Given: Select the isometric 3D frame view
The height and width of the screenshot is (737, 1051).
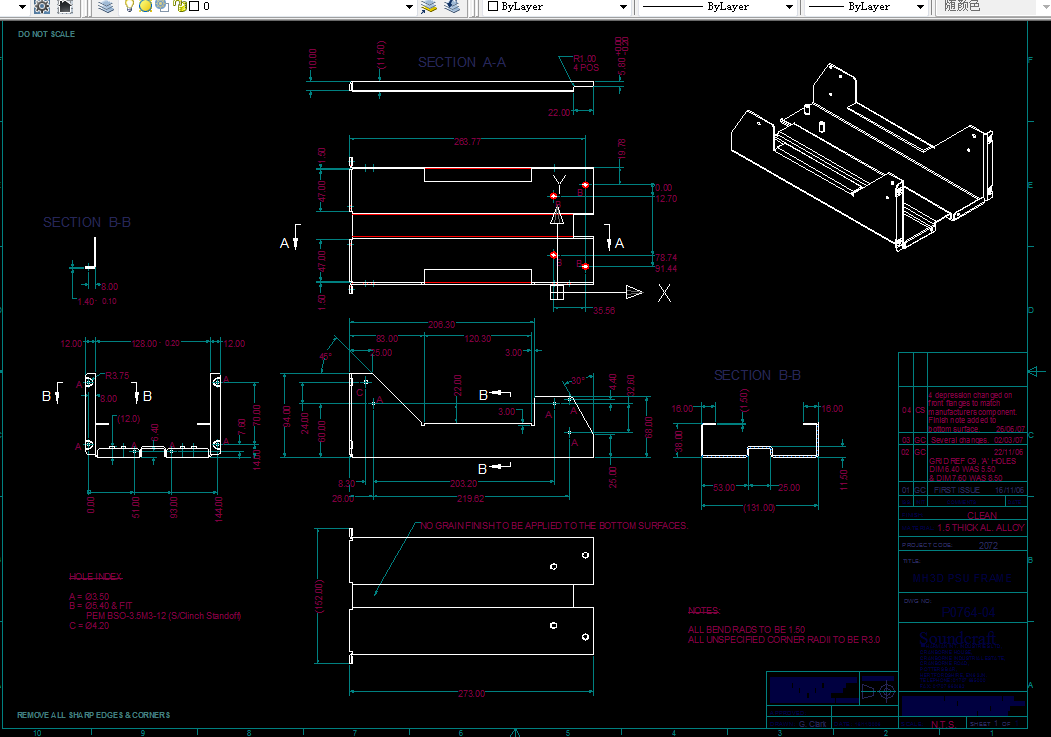Looking at the screenshot, I should coord(863,157).
